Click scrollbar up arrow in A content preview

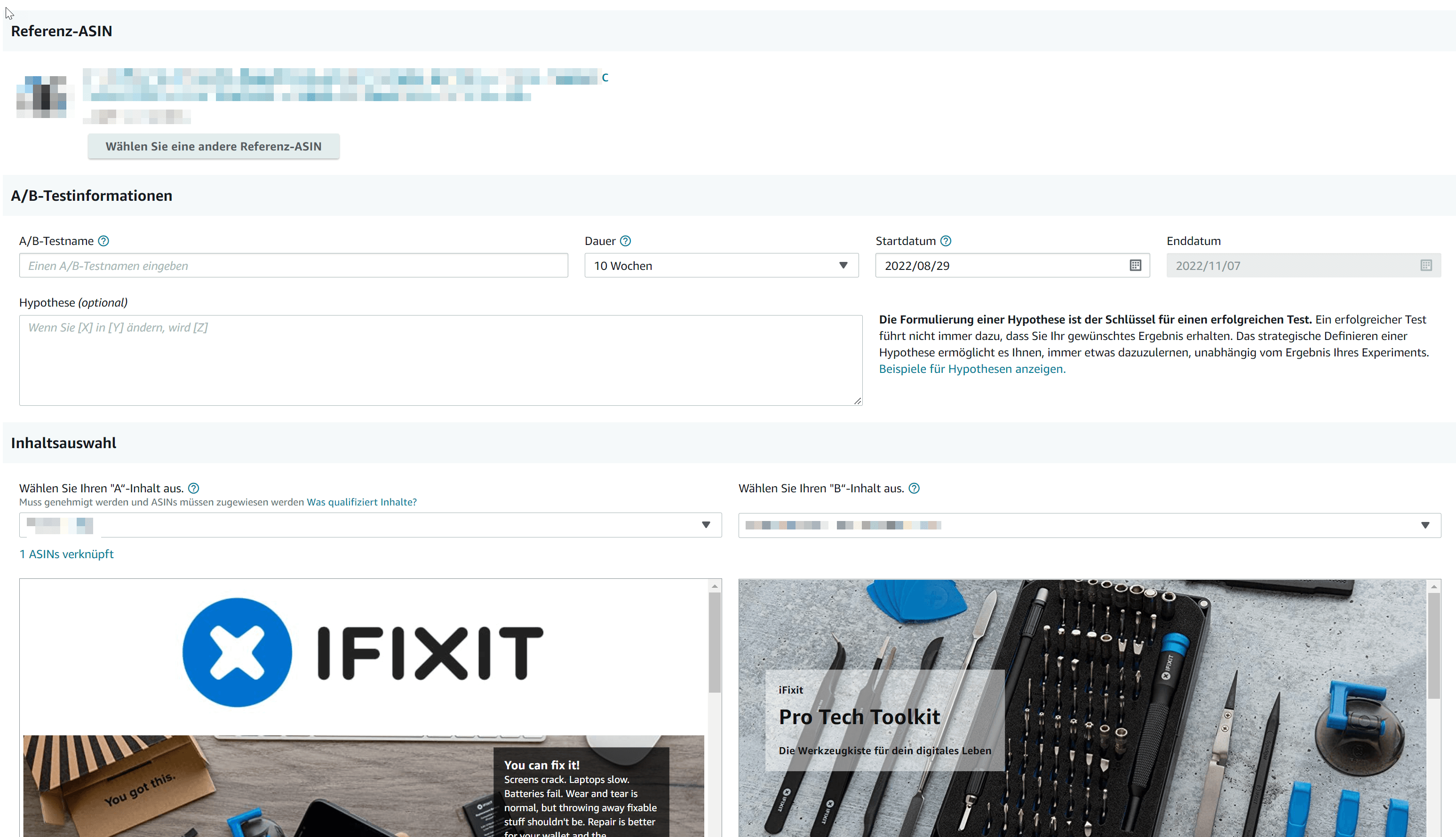click(715, 586)
